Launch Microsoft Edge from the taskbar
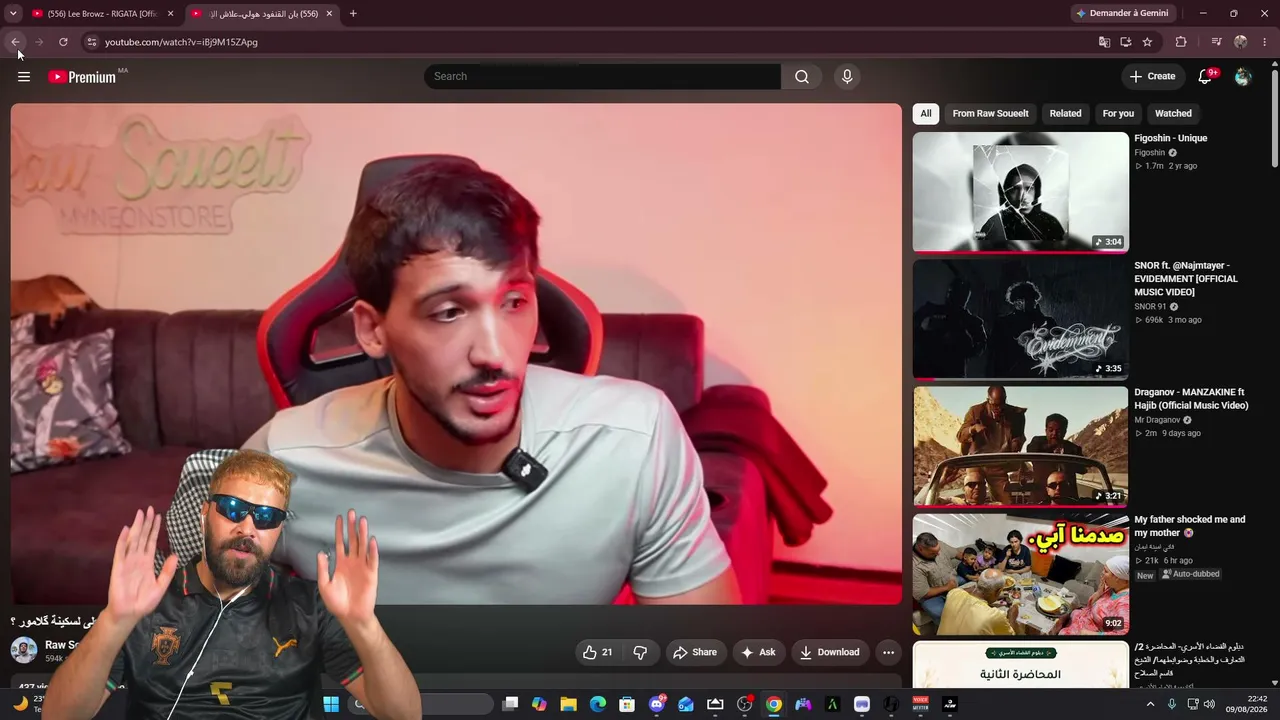Screen dimensions: 1280x720 598,704
